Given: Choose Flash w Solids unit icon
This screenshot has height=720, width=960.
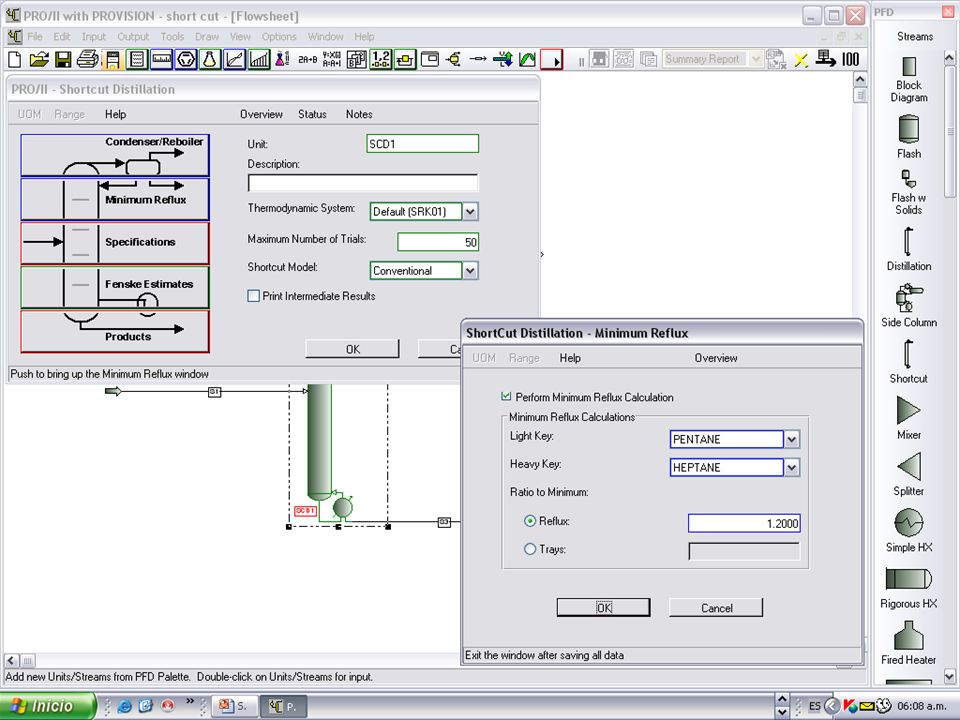Looking at the screenshot, I should pos(909,178).
